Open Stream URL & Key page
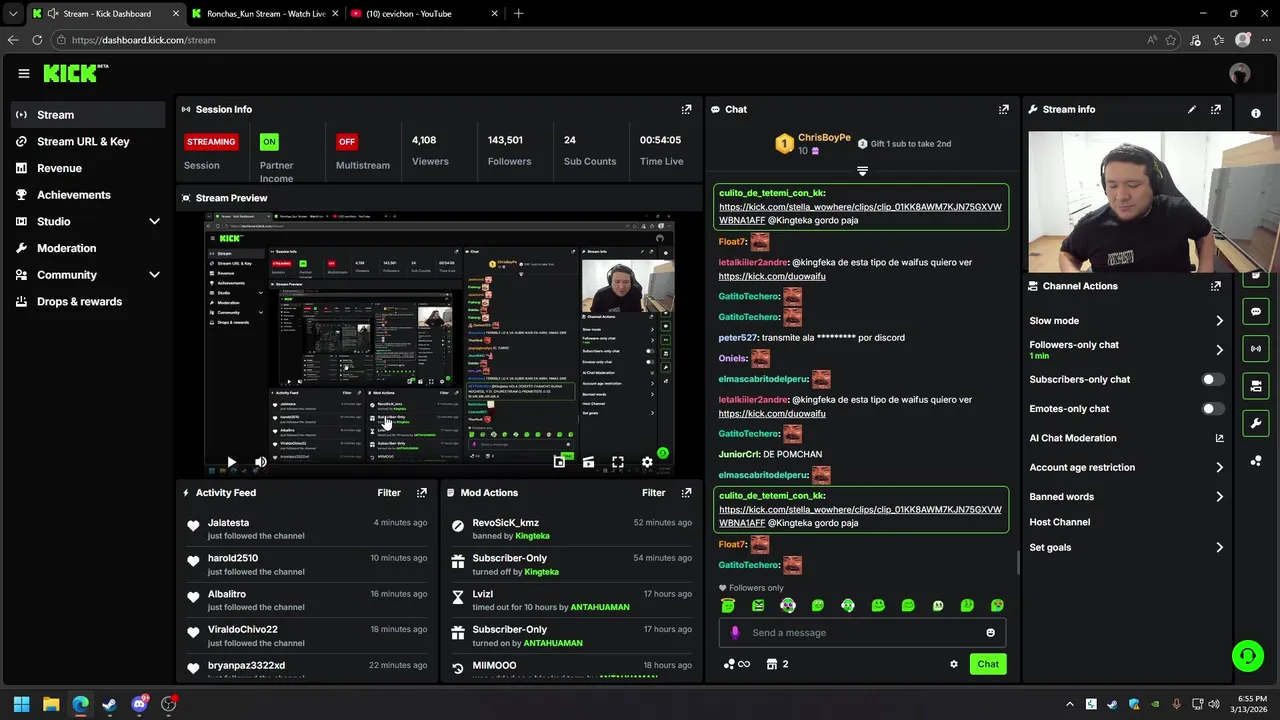1280x720 pixels. (x=88, y=141)
